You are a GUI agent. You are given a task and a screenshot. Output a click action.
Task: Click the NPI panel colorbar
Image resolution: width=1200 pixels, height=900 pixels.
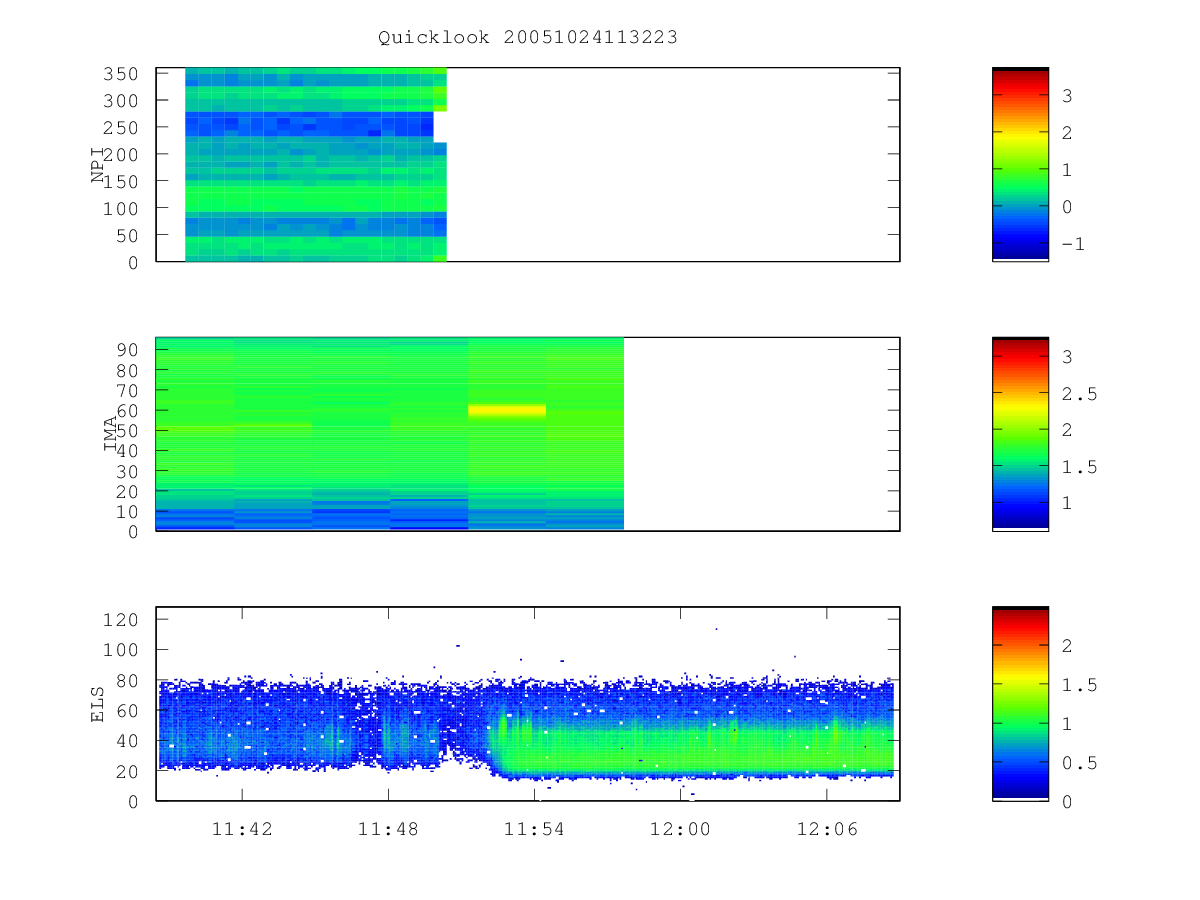(1020, 164)
